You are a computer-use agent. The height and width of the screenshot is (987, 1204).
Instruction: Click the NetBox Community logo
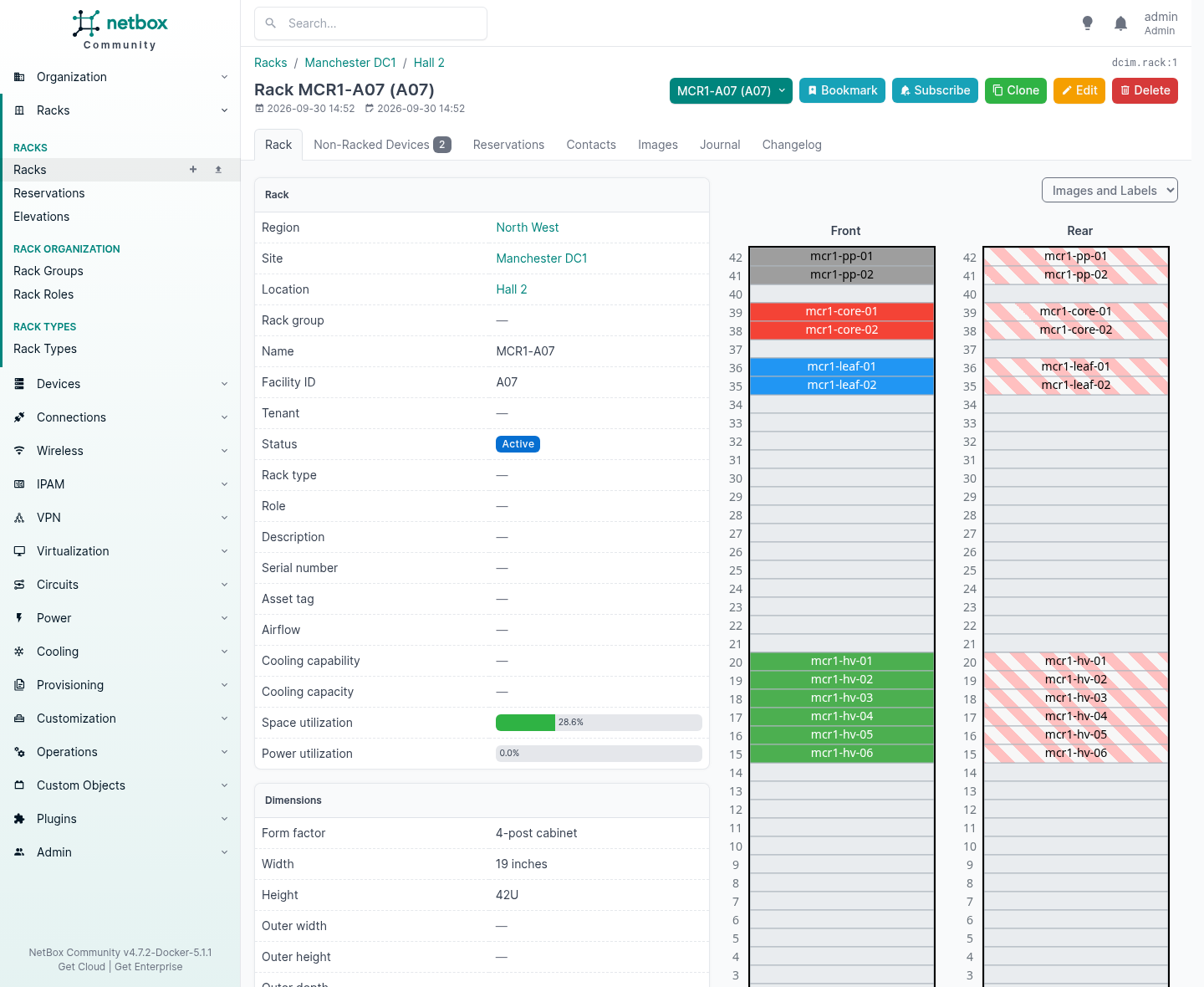(120, 30)
